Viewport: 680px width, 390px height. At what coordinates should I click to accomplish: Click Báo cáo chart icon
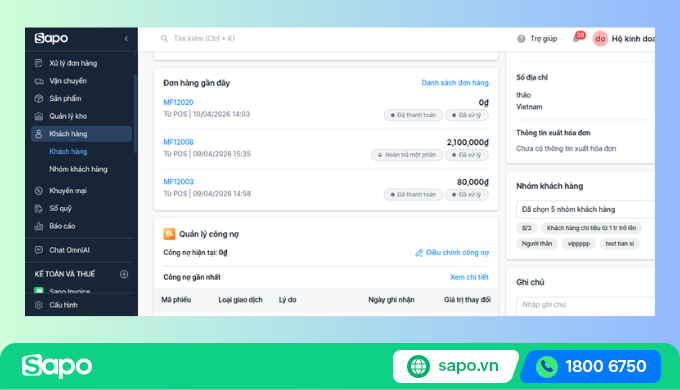pyautogui.click(x=39, y=226)
